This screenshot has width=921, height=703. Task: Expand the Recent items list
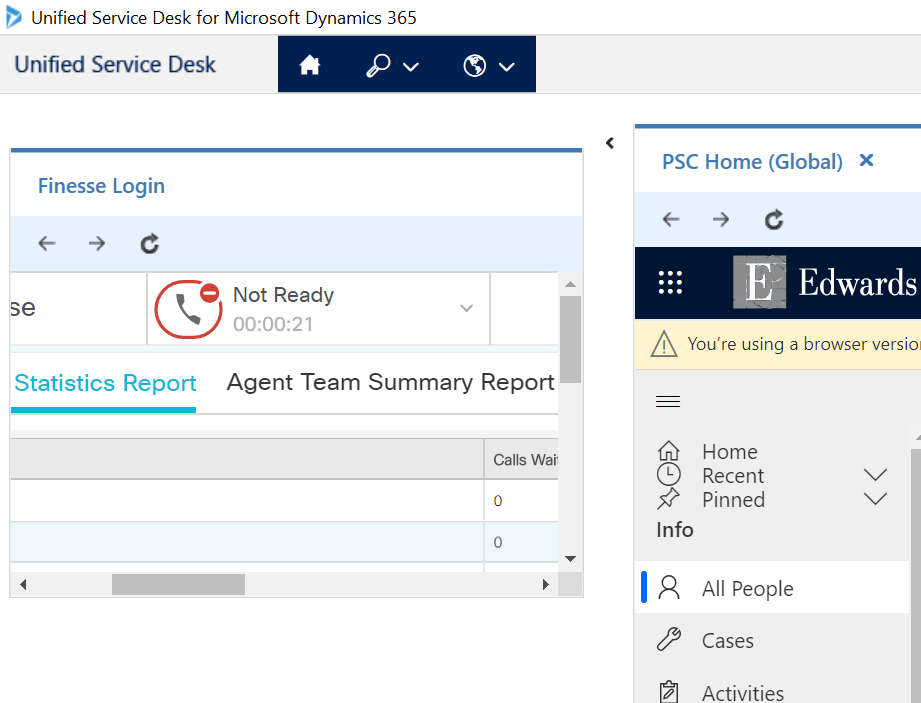(875, 474)
